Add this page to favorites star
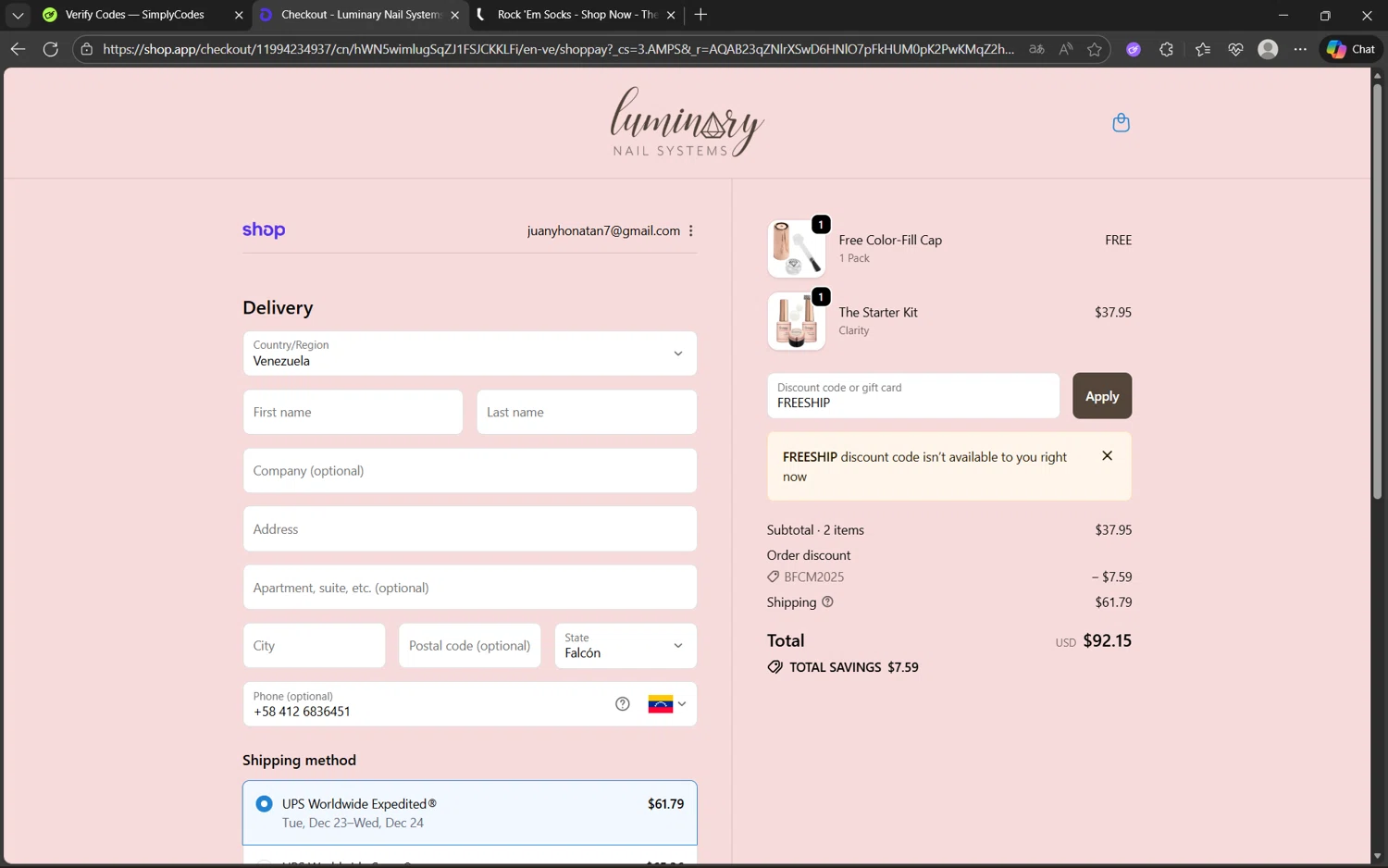 [x=1095, y=49]
